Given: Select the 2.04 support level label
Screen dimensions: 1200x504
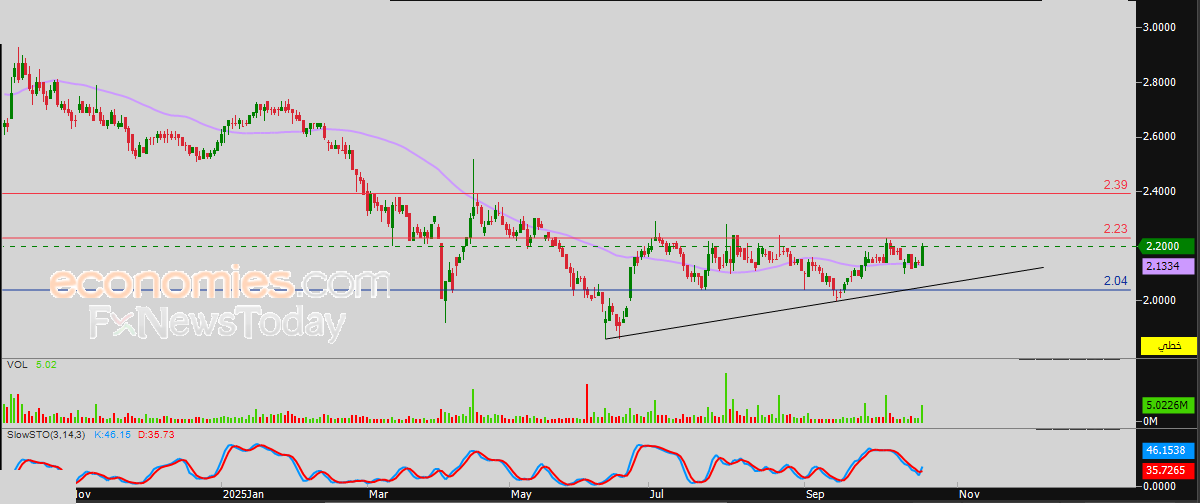Looking at the screenshot, I should [x=1115, y=281].
